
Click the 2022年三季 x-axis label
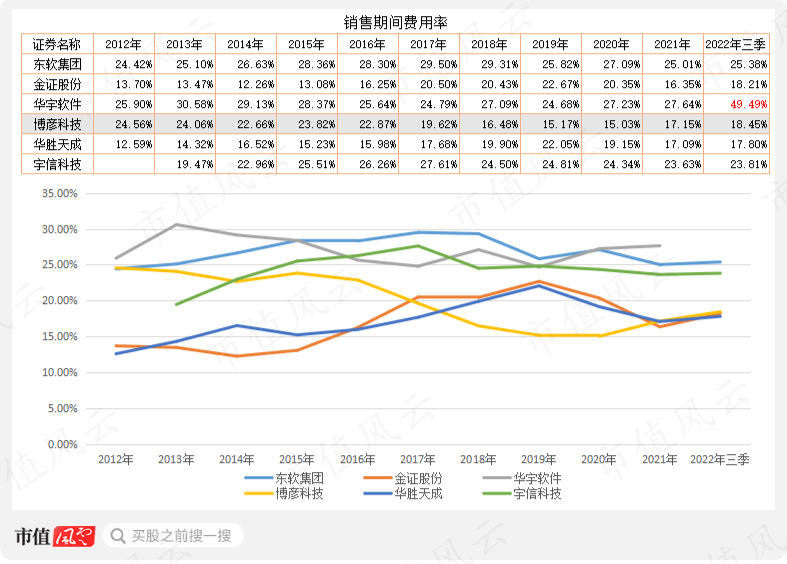tap(720, 459)
